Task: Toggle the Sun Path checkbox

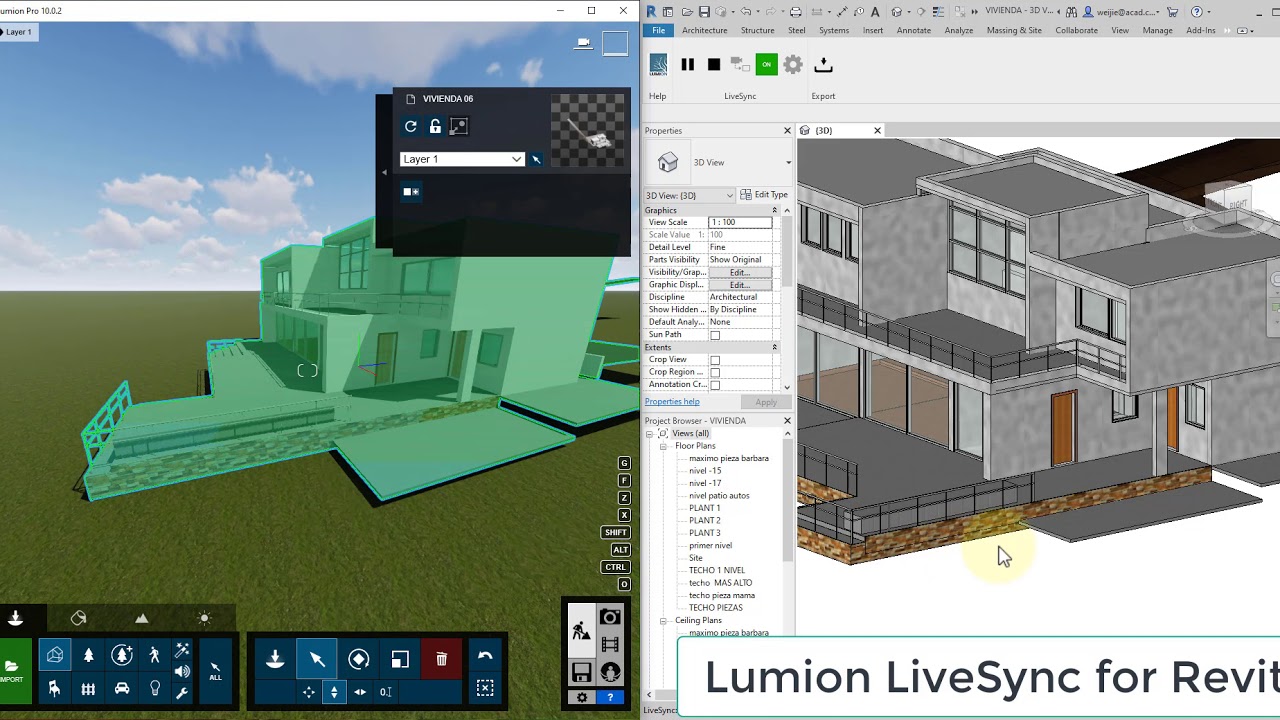Action: click(x=715, y=335)
